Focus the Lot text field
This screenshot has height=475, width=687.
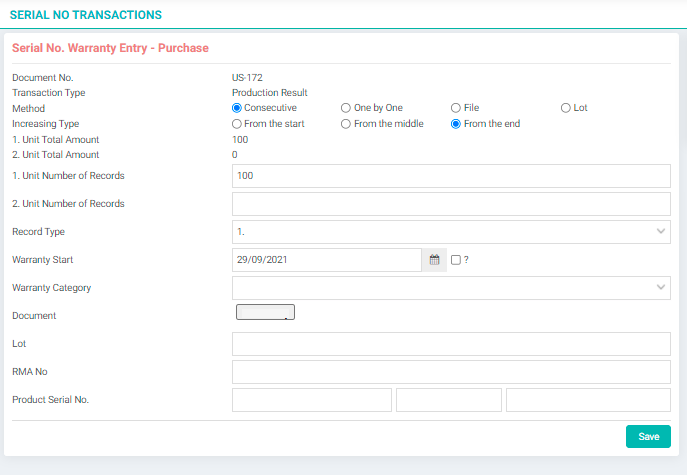[451, 344]
